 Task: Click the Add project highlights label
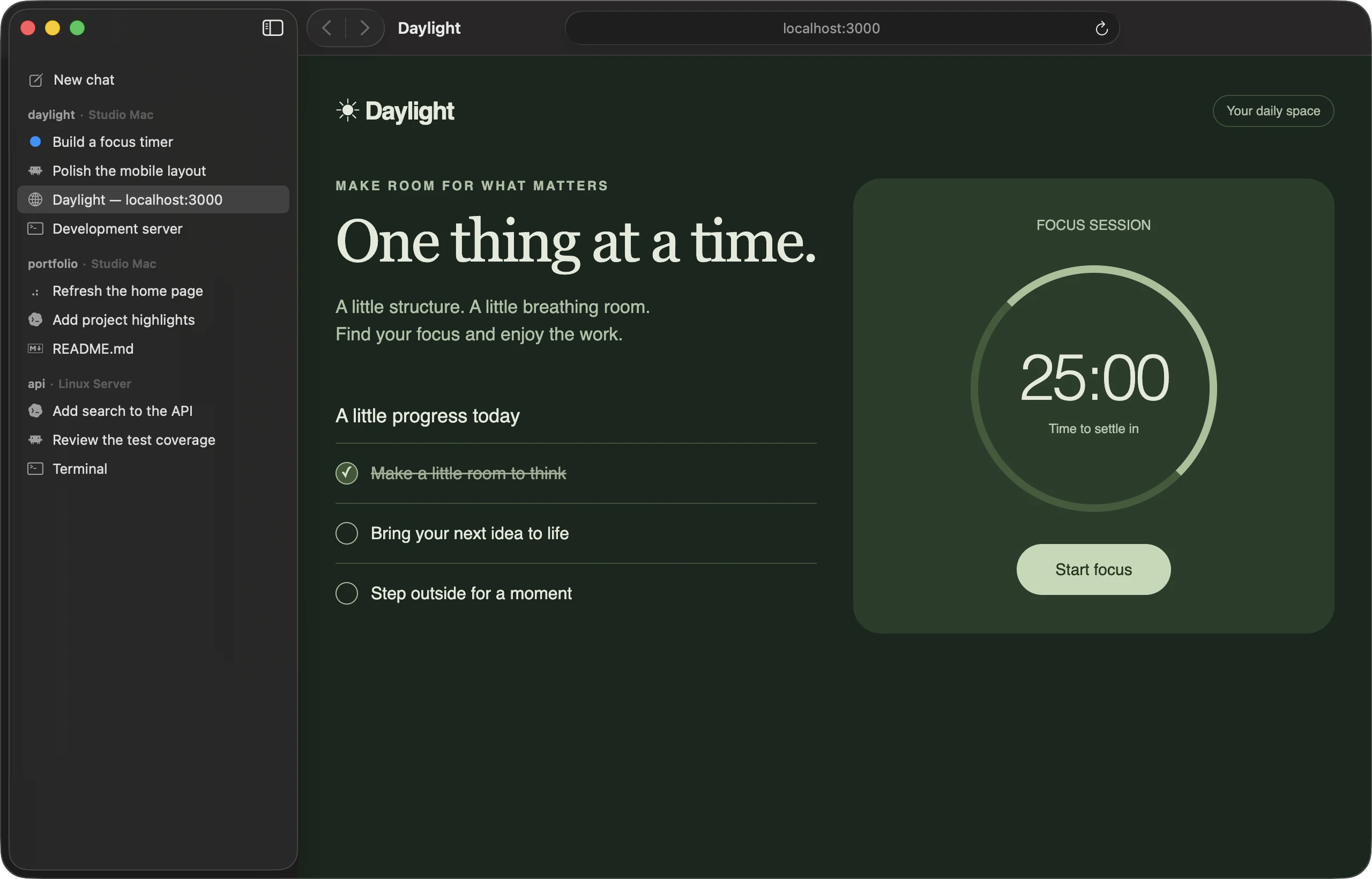(123, 319)
